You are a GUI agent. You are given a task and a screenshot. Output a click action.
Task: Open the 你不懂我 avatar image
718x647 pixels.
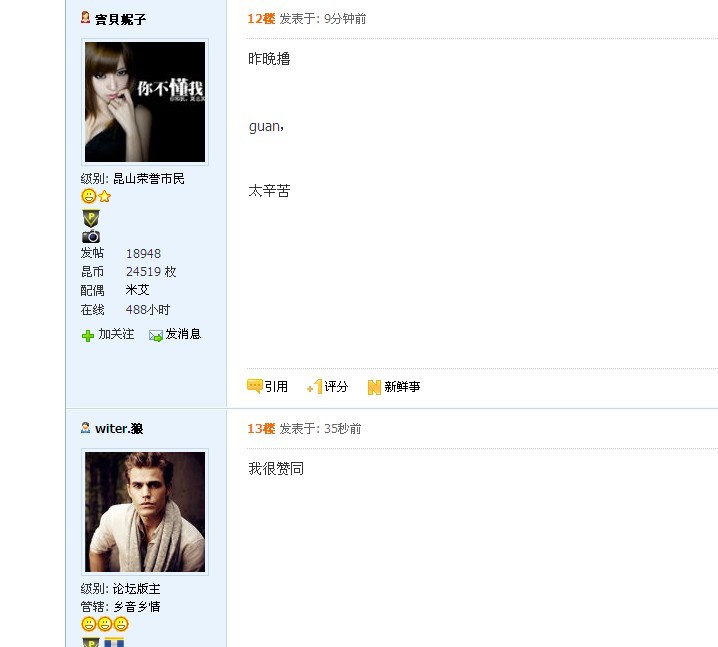click(145, 102)
